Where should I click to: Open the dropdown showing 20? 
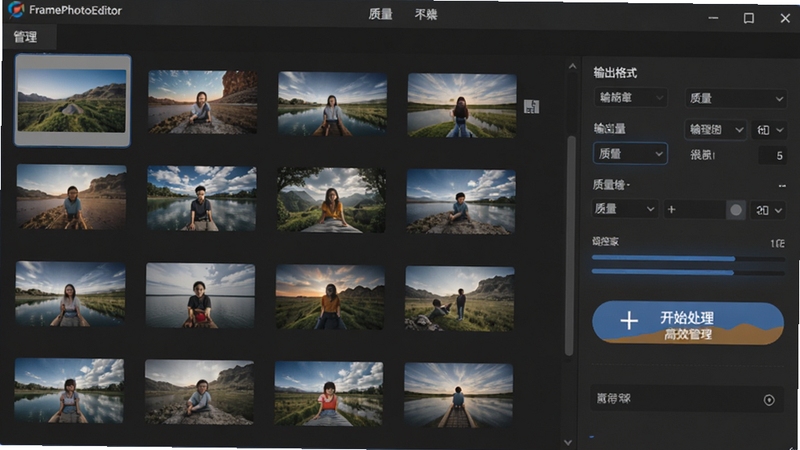[x=768, y=210]
